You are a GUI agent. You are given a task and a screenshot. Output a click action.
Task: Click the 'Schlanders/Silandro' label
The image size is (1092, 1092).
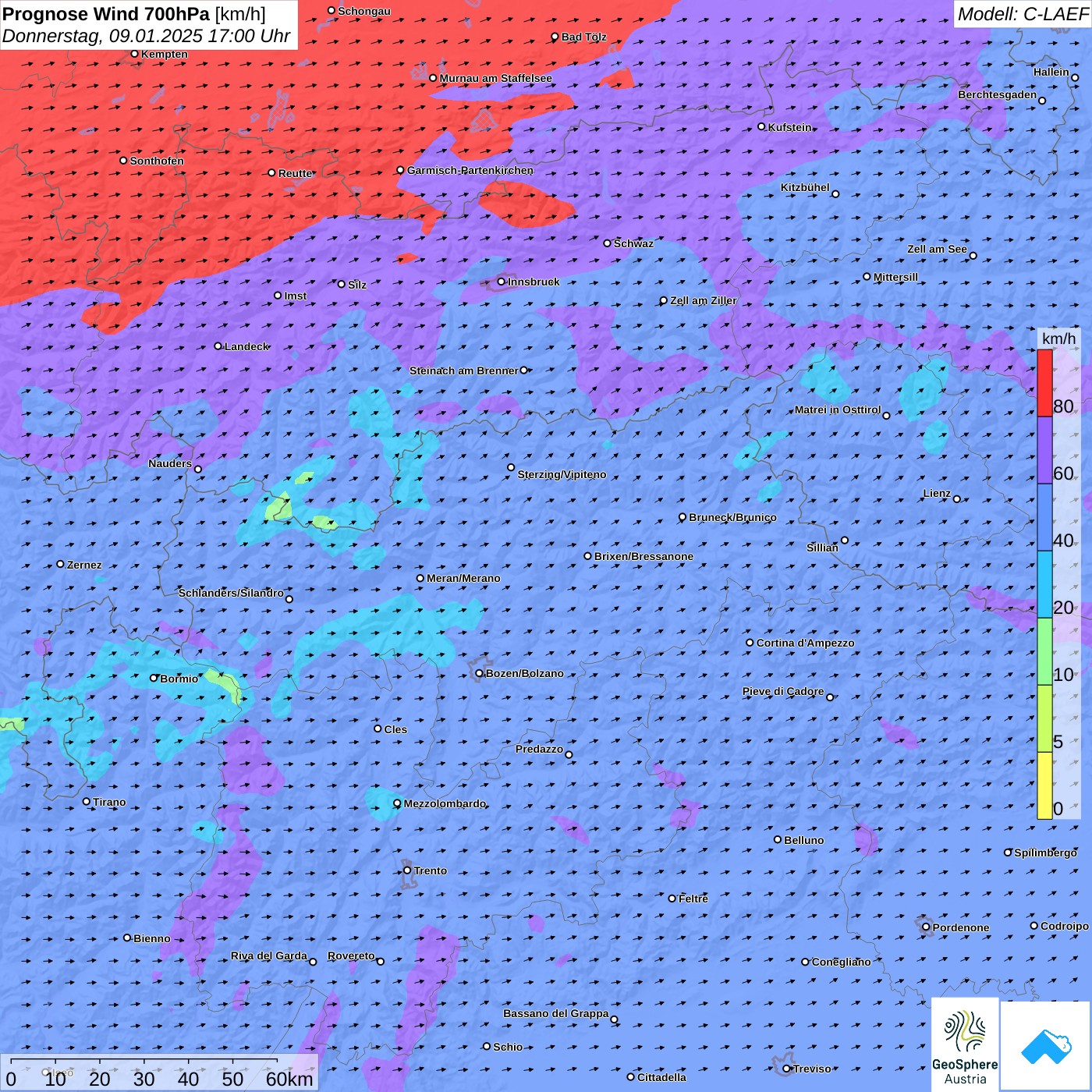(231, 593)
